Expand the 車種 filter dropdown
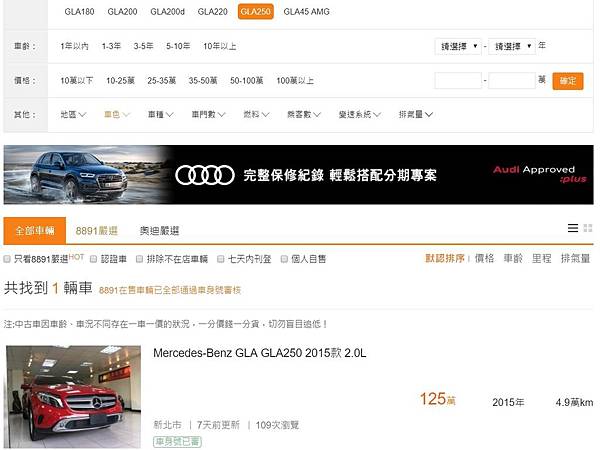The image size is (600, 450). 161,114
